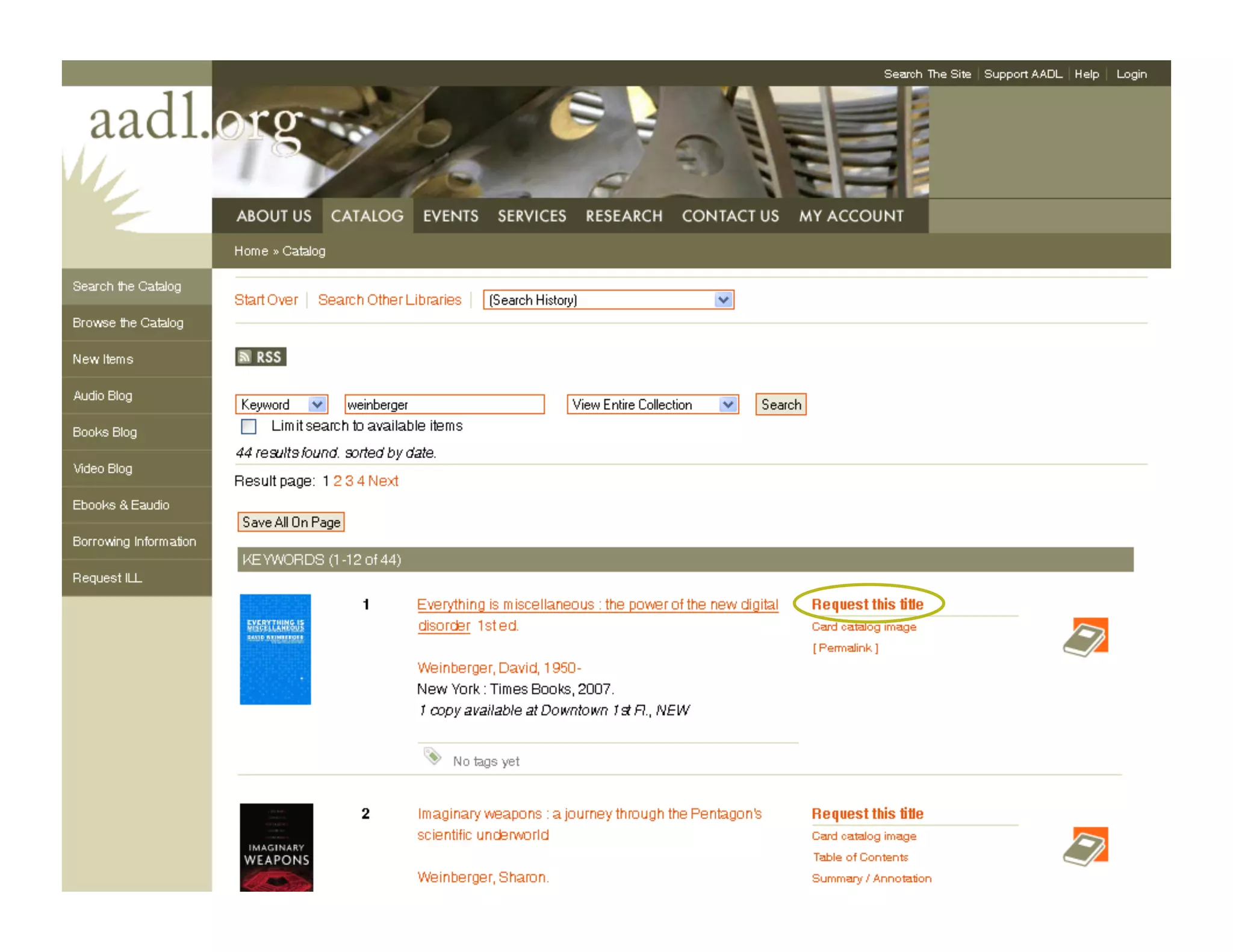Go to Next result page
Image resolution: width=1233 pixels, height=952 pixels.
click(383, 481)
